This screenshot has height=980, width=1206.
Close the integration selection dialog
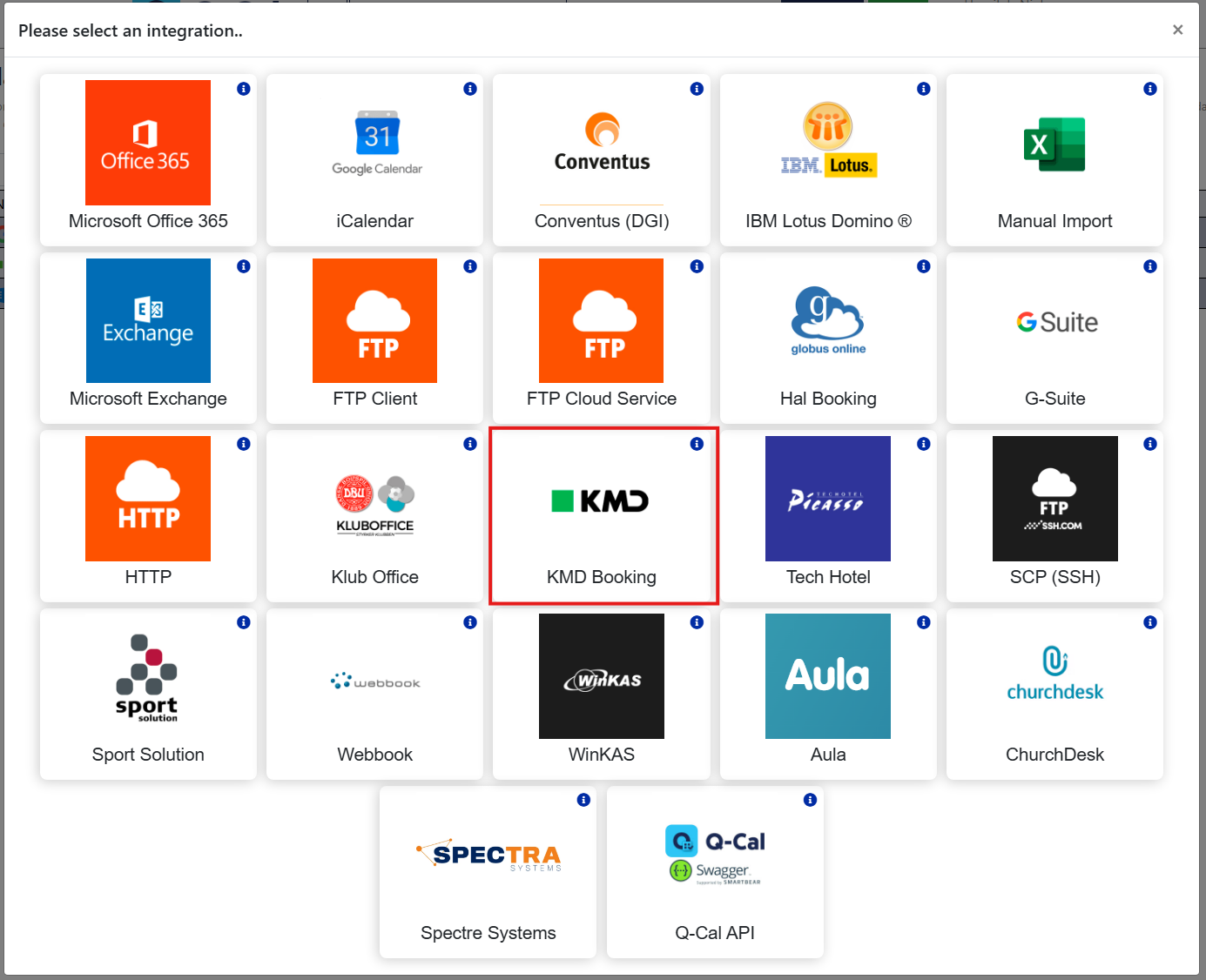[x=1177, y=30]
